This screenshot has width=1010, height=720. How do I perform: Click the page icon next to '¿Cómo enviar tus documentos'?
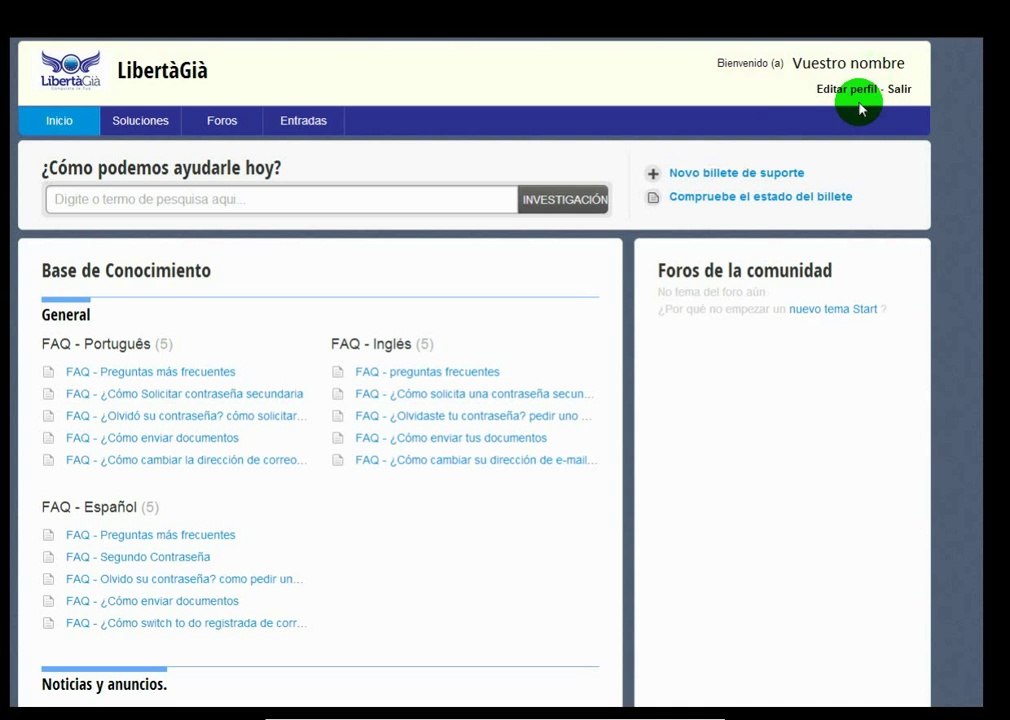(338, 438)
